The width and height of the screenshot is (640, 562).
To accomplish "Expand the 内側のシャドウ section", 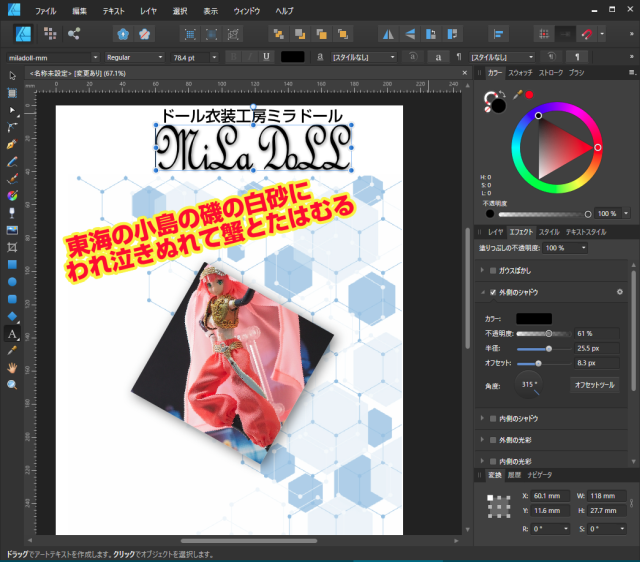I will tap(482, 418).
